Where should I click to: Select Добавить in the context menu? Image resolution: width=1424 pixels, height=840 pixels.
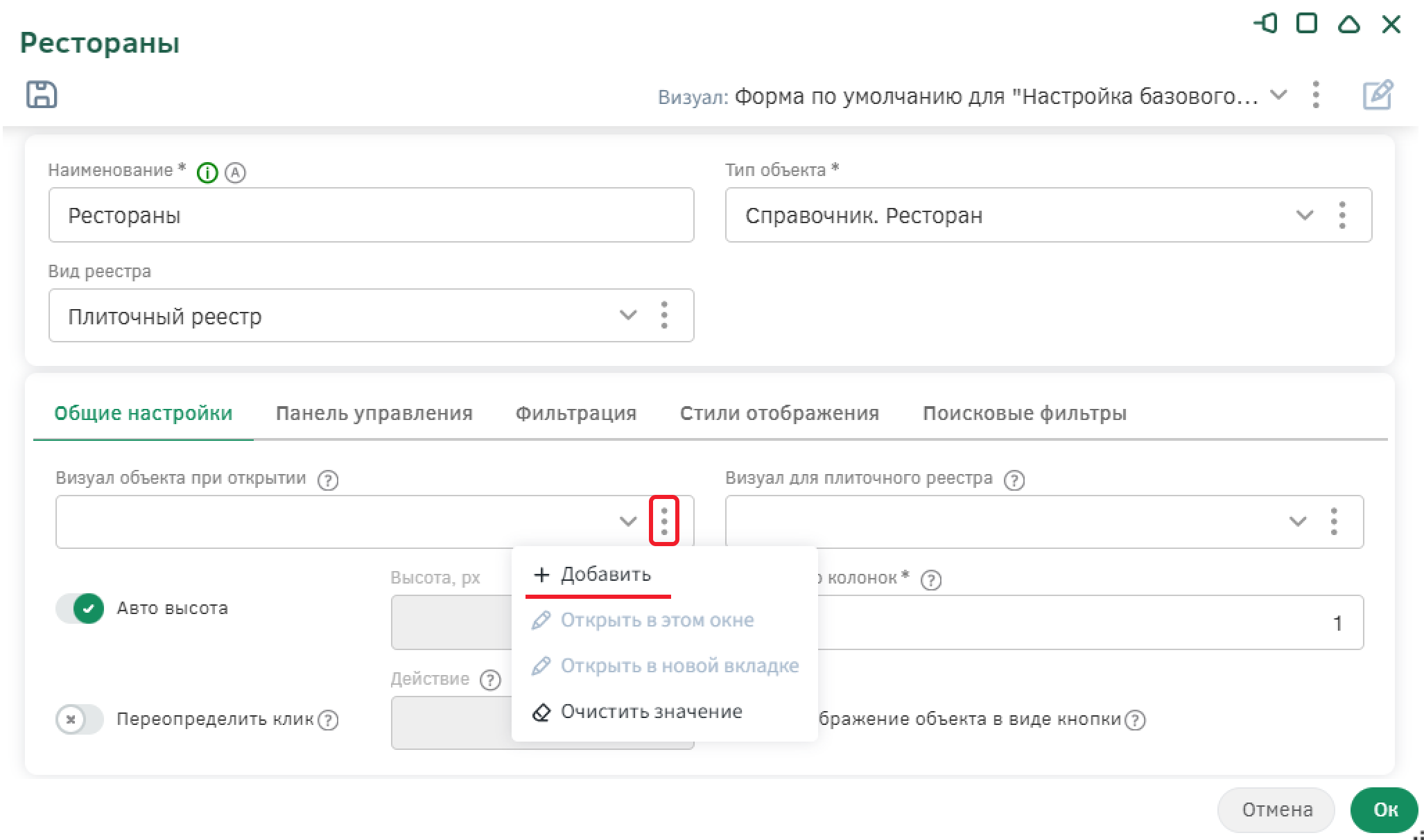point(605,575)
